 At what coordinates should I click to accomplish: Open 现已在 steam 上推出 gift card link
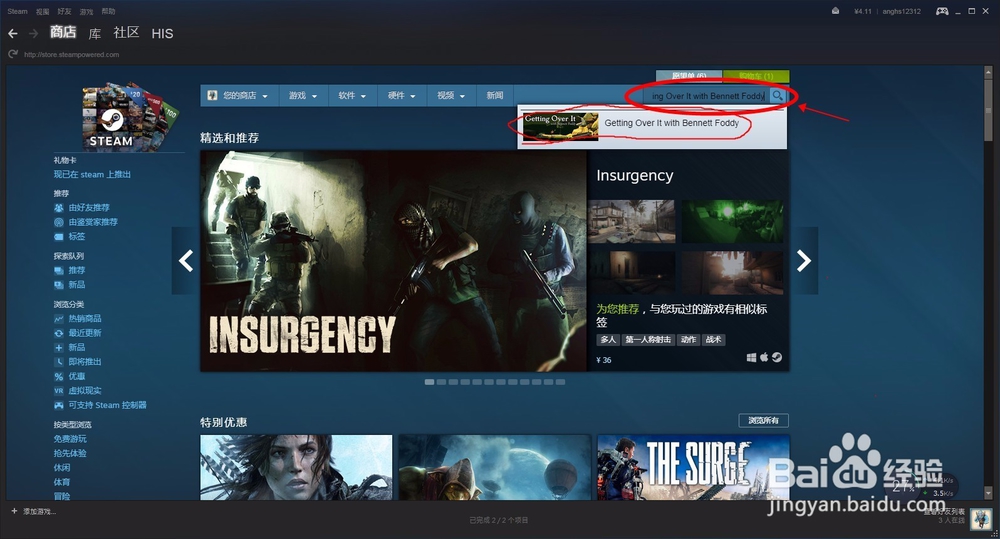click(x=92, y=174)
